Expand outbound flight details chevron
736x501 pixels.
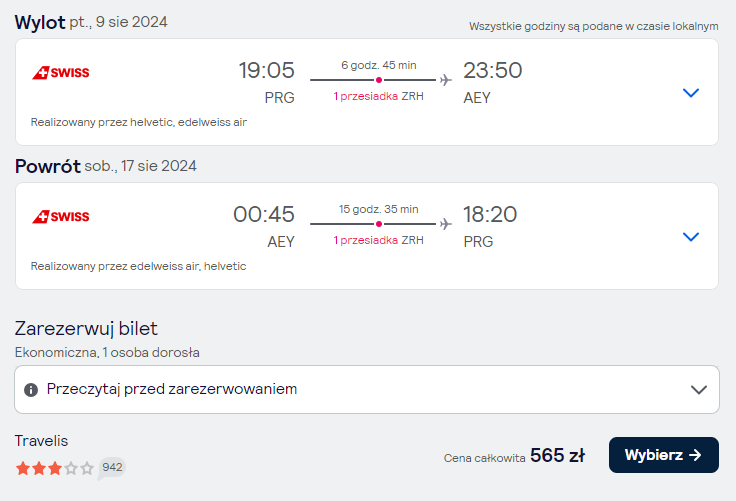tap(690, 92)
